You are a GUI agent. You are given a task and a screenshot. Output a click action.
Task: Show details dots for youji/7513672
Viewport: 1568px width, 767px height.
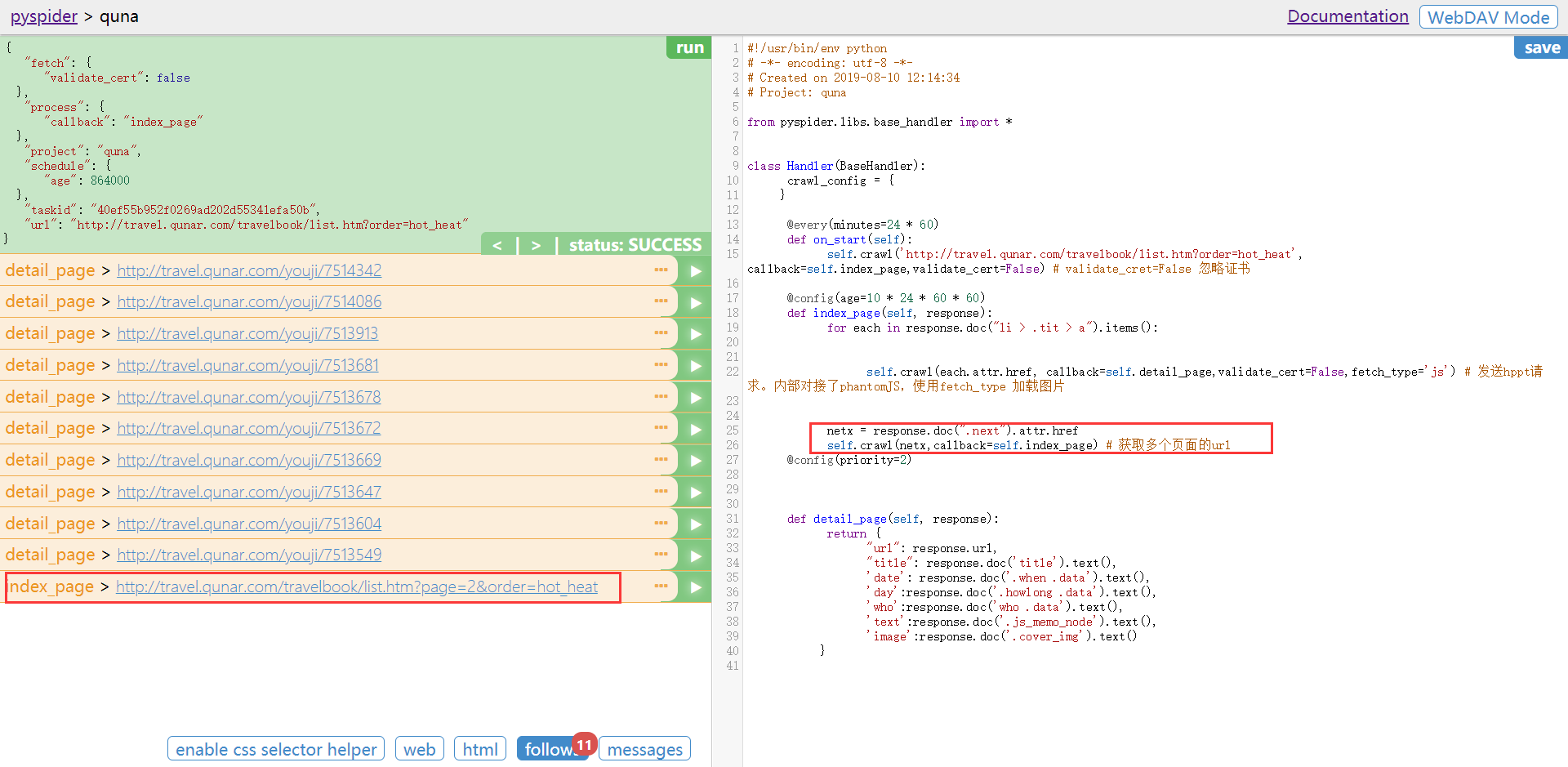point(661,427)
